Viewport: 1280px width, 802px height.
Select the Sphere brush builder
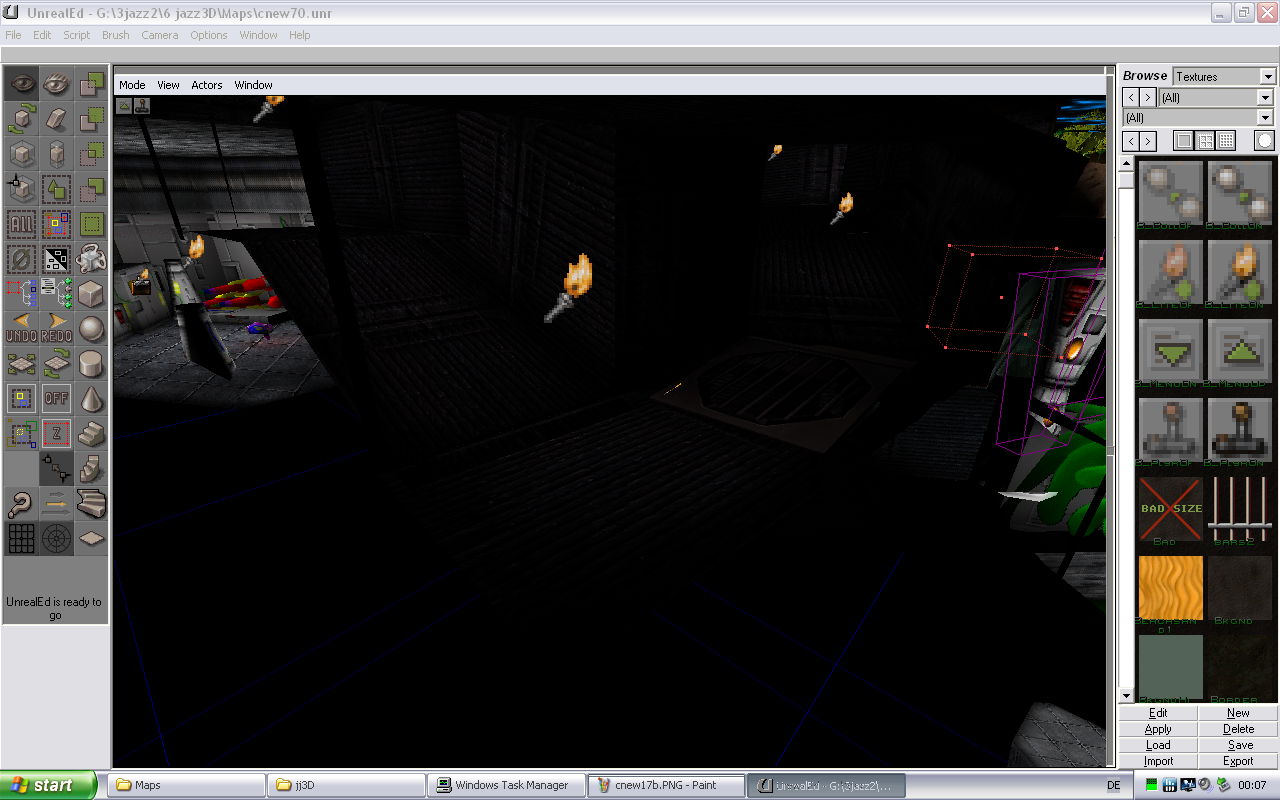pos(91,328)
